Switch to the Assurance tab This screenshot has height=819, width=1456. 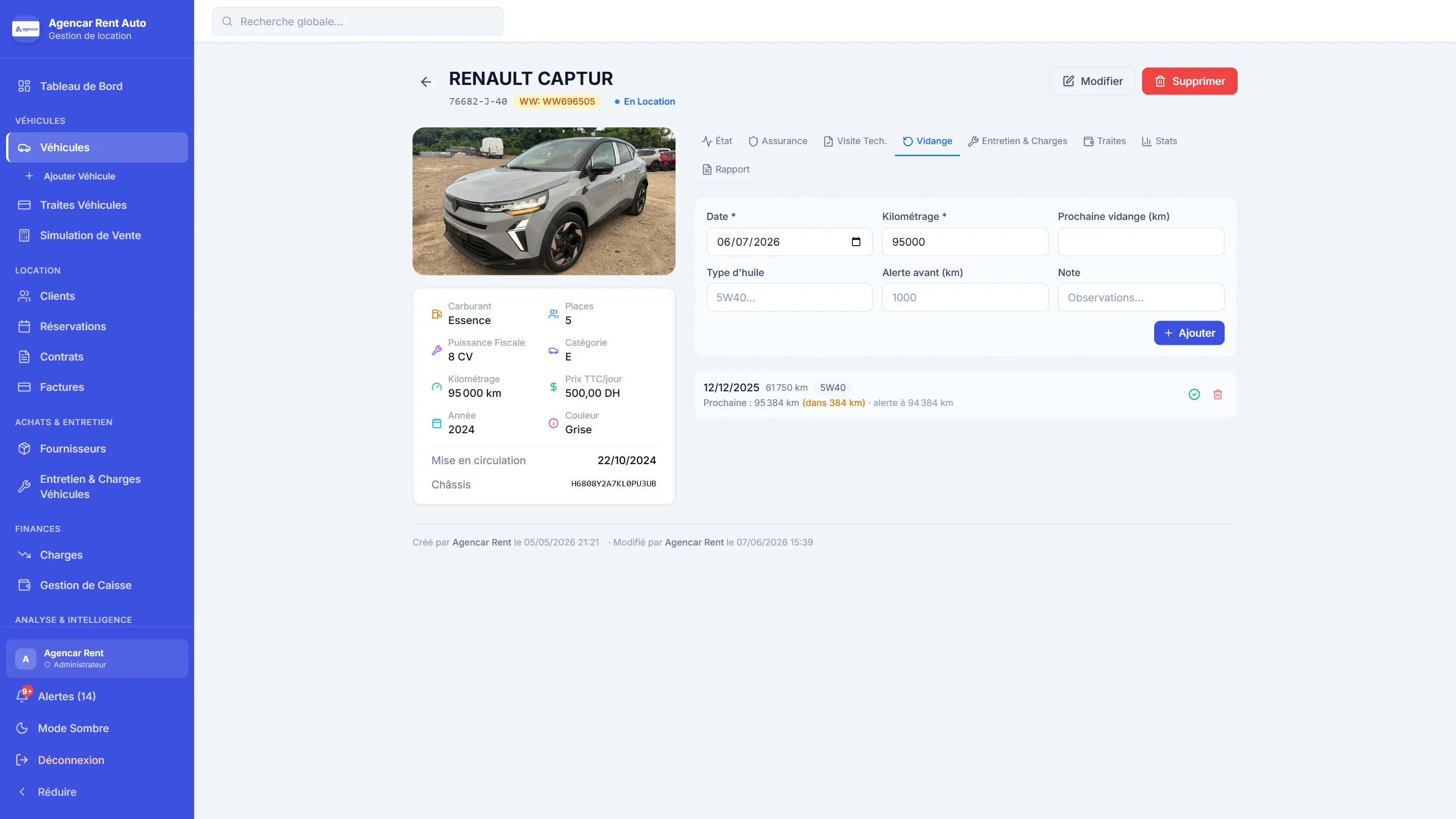pos(778,142)
